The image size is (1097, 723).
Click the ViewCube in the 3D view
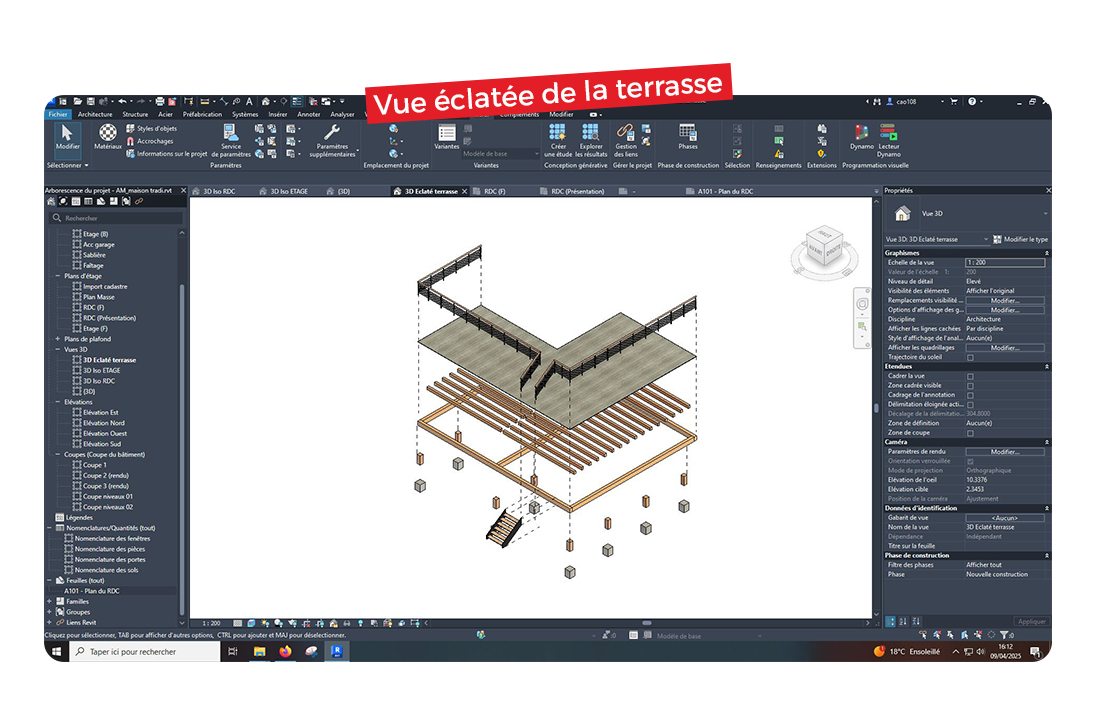[x=824, y=246]
